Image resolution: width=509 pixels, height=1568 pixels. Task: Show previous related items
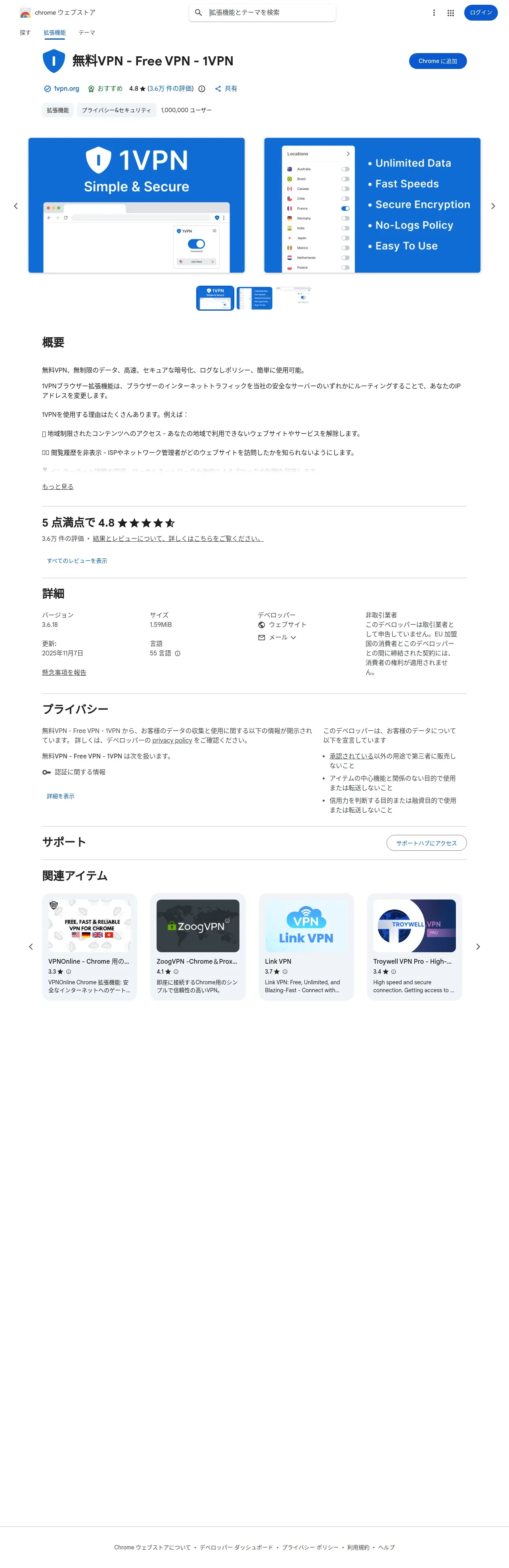31,947
